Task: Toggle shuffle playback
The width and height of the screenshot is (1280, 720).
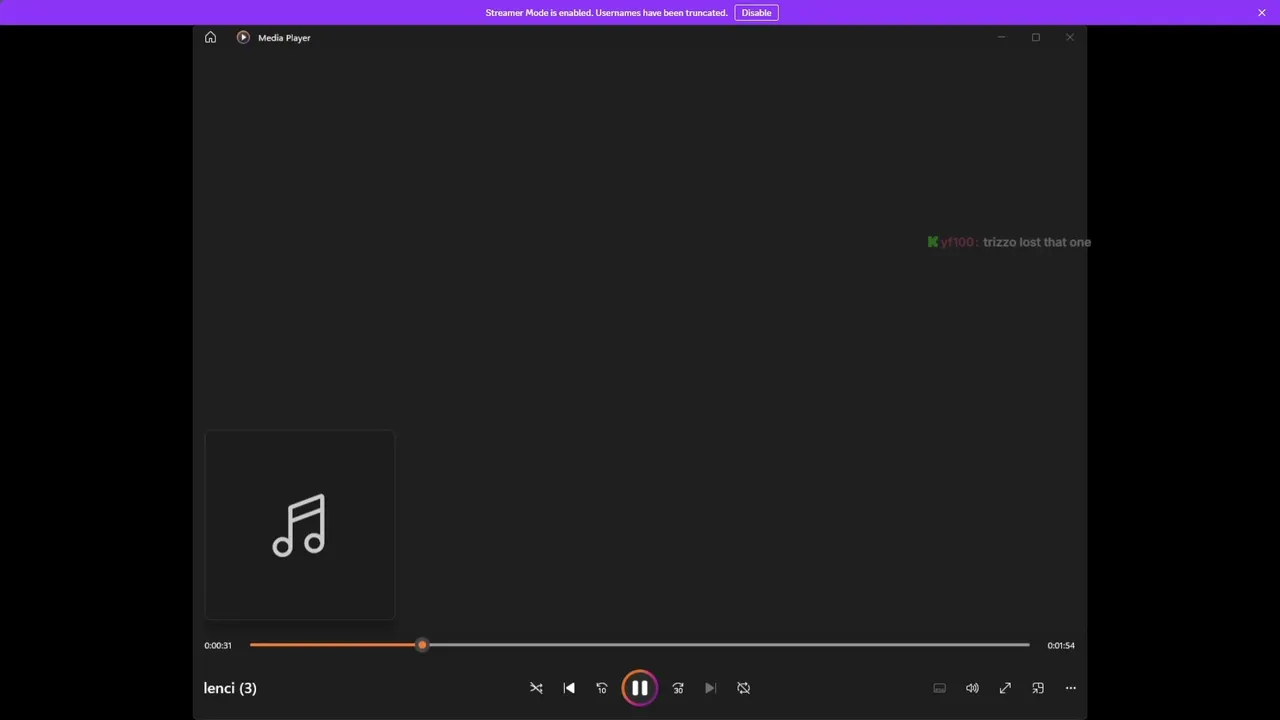Action: click(x=536, y=688)
